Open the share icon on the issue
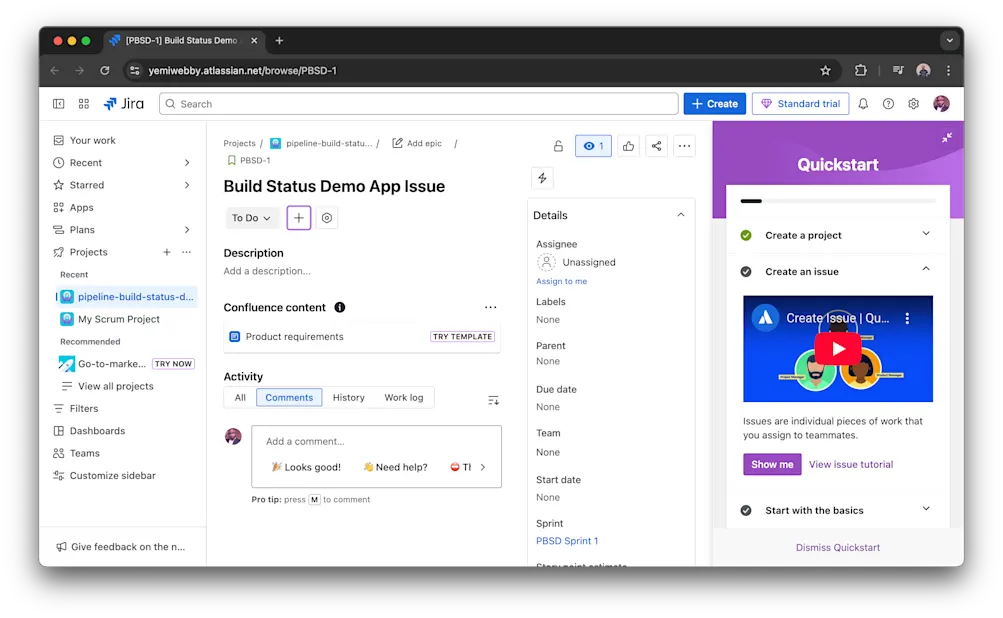The height and width of the screenshot is (618, 1003). click(656, 145)
